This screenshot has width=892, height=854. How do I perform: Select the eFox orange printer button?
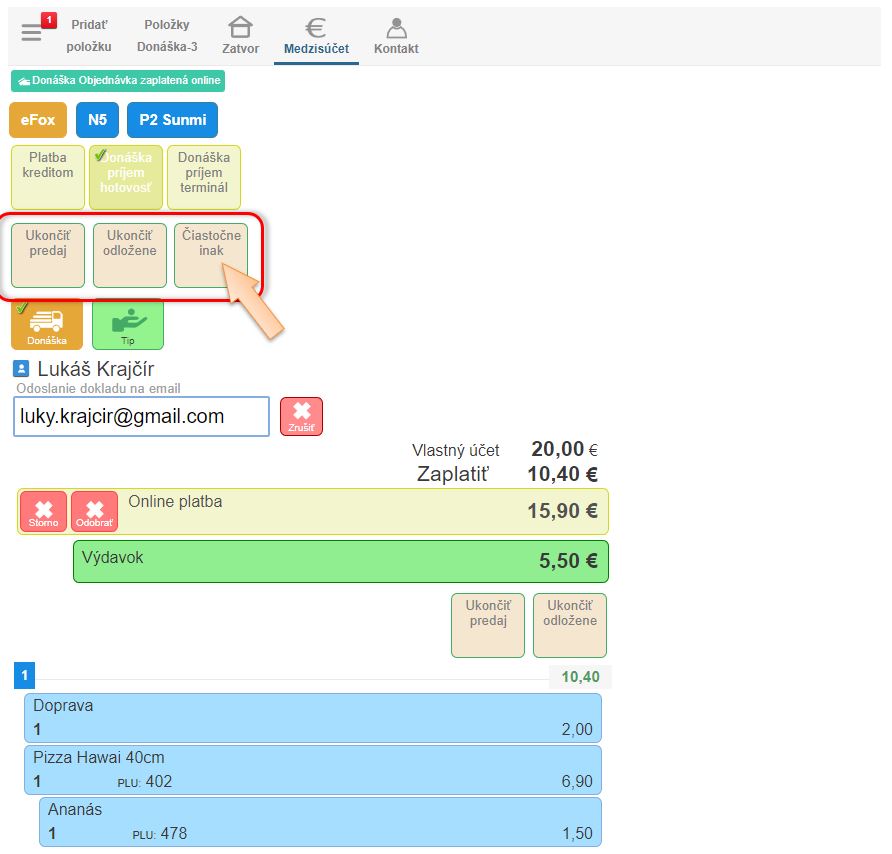click(38, 120)
